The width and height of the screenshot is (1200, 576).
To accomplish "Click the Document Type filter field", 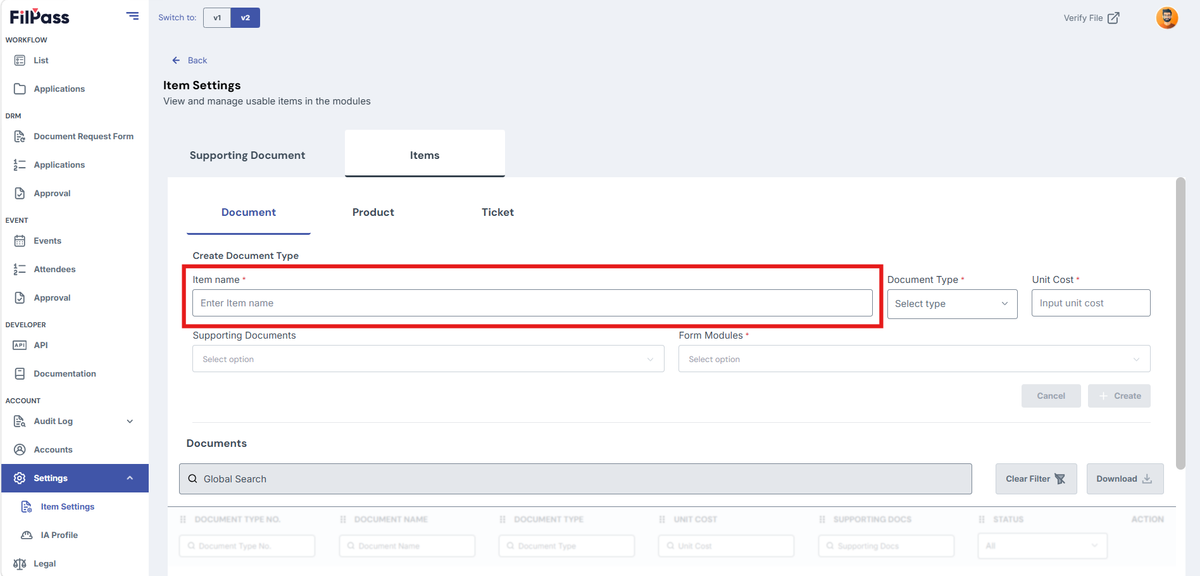I will click(x=566, y=546).
